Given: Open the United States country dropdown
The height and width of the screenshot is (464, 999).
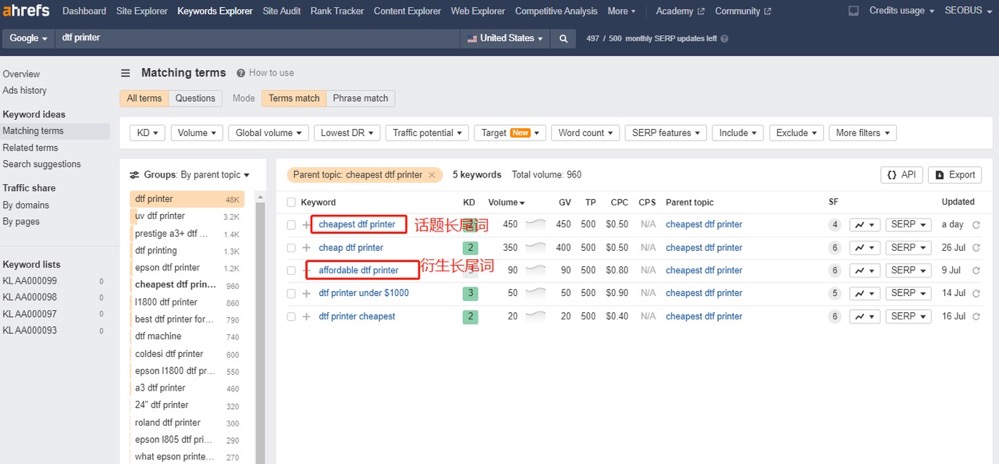Looking at the screenshot, I should pyautogui.click(x=506, y=38).
